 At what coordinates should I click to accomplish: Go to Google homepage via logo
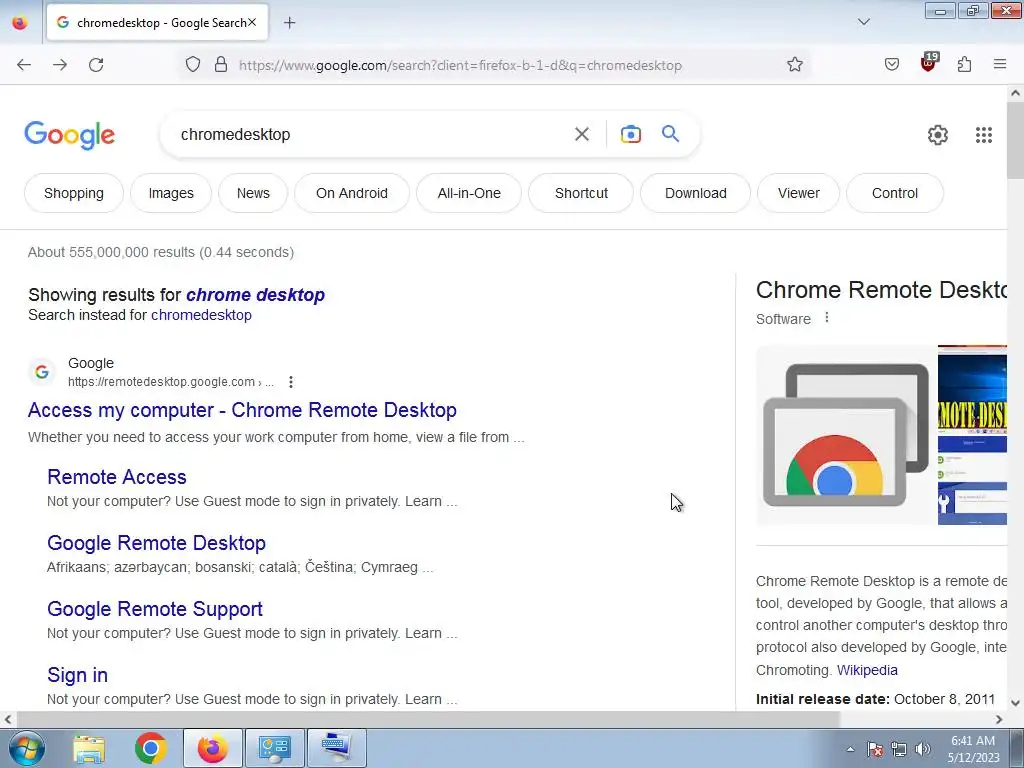(70, 135)
